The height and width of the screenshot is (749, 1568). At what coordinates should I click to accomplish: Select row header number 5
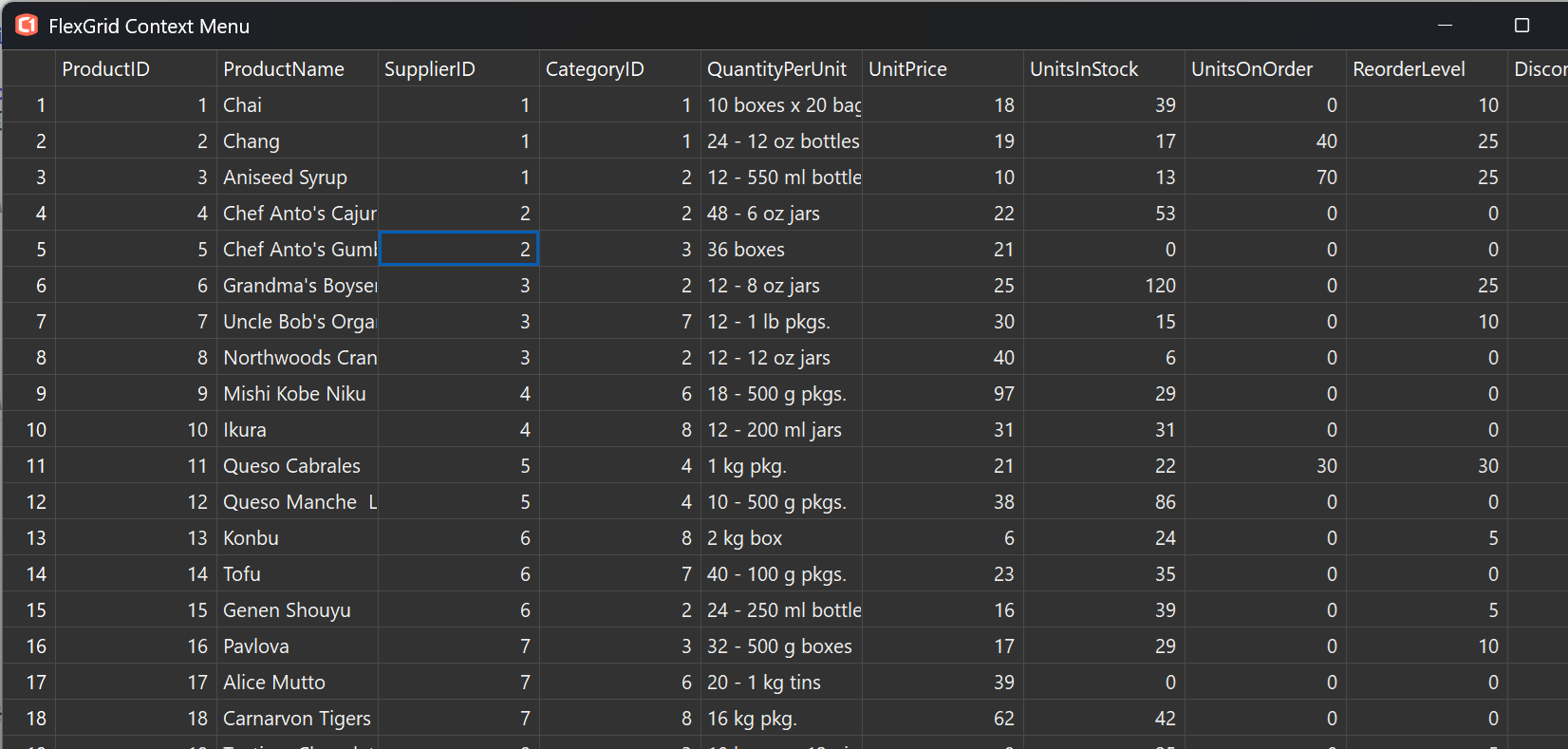pos(29,250)
